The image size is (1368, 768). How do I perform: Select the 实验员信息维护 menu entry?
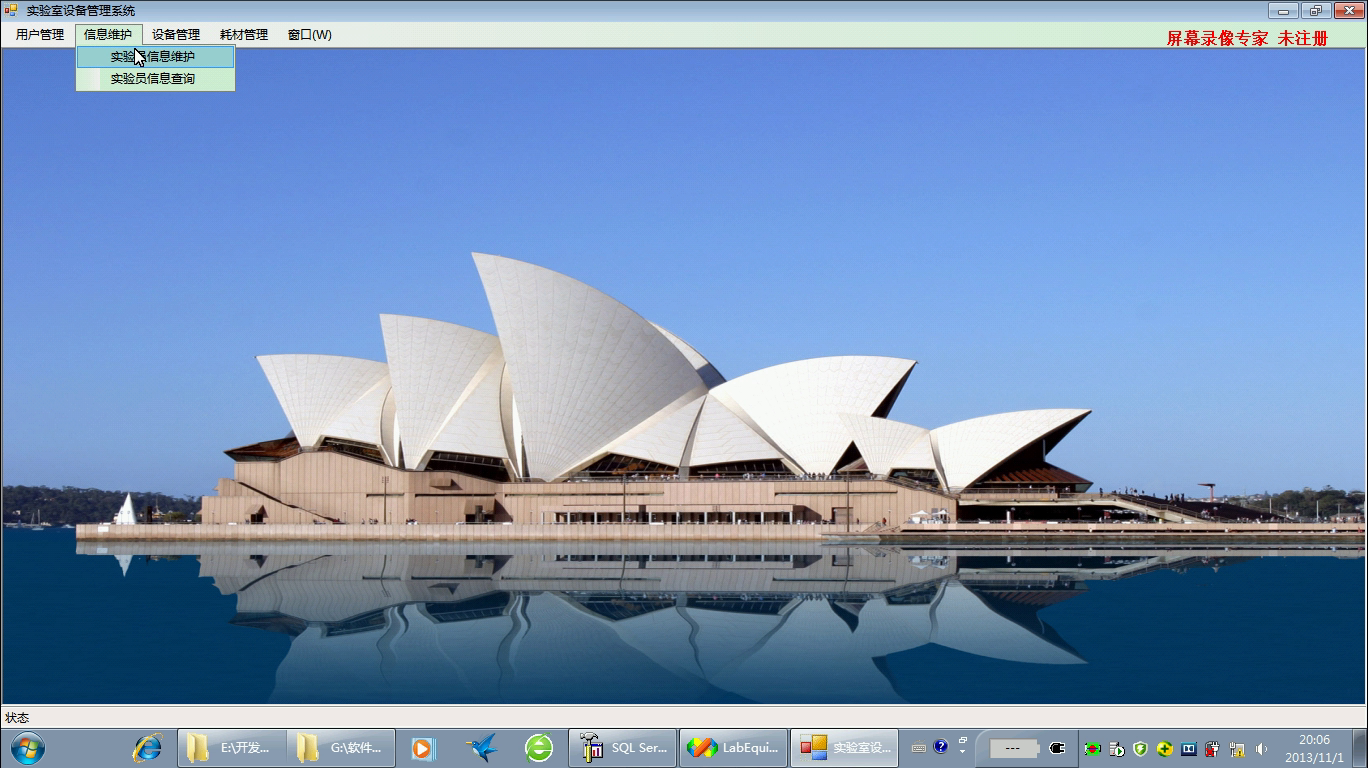coord(155,57)
